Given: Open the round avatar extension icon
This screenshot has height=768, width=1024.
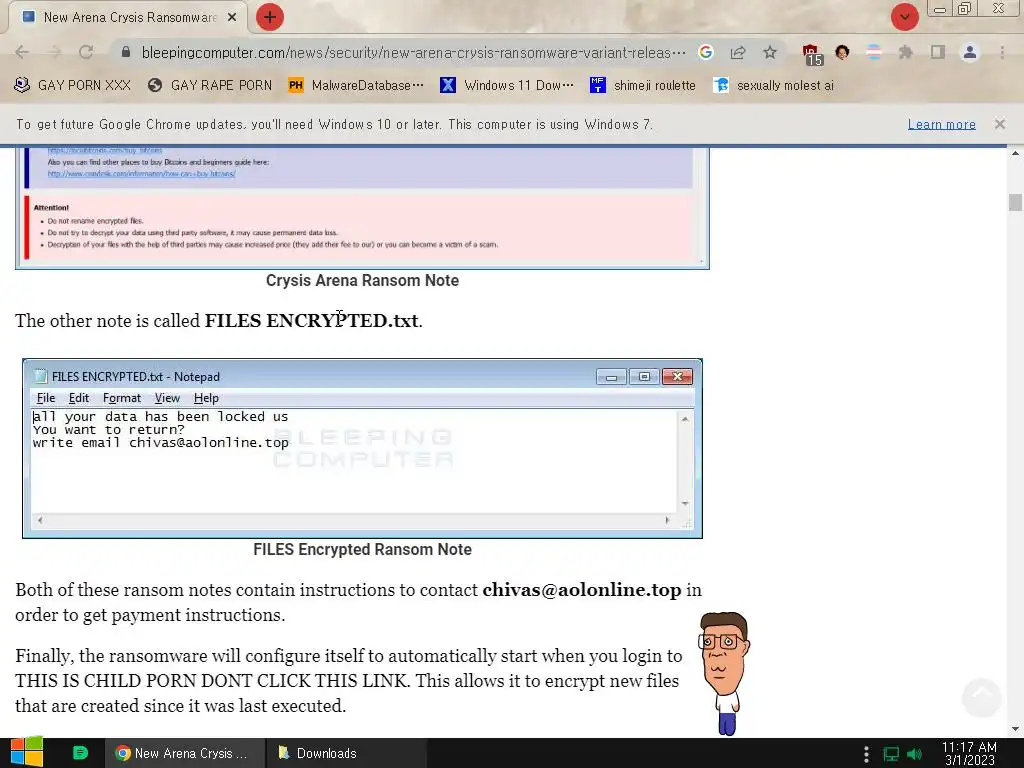Looking at the screenshot, I should pyautogui.click(x=842, y=52).
